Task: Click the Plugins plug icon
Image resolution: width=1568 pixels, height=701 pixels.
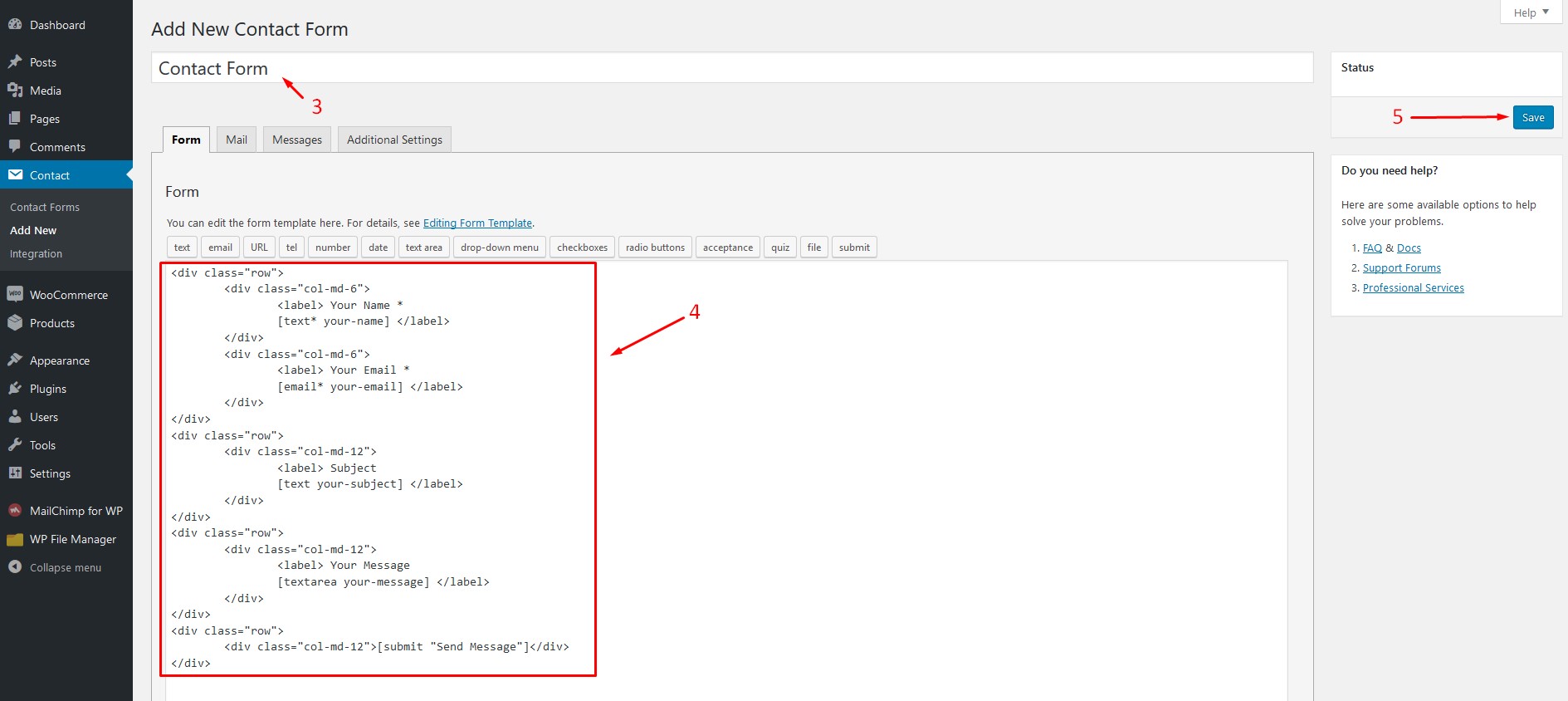Action: click(x=15, y=389)
